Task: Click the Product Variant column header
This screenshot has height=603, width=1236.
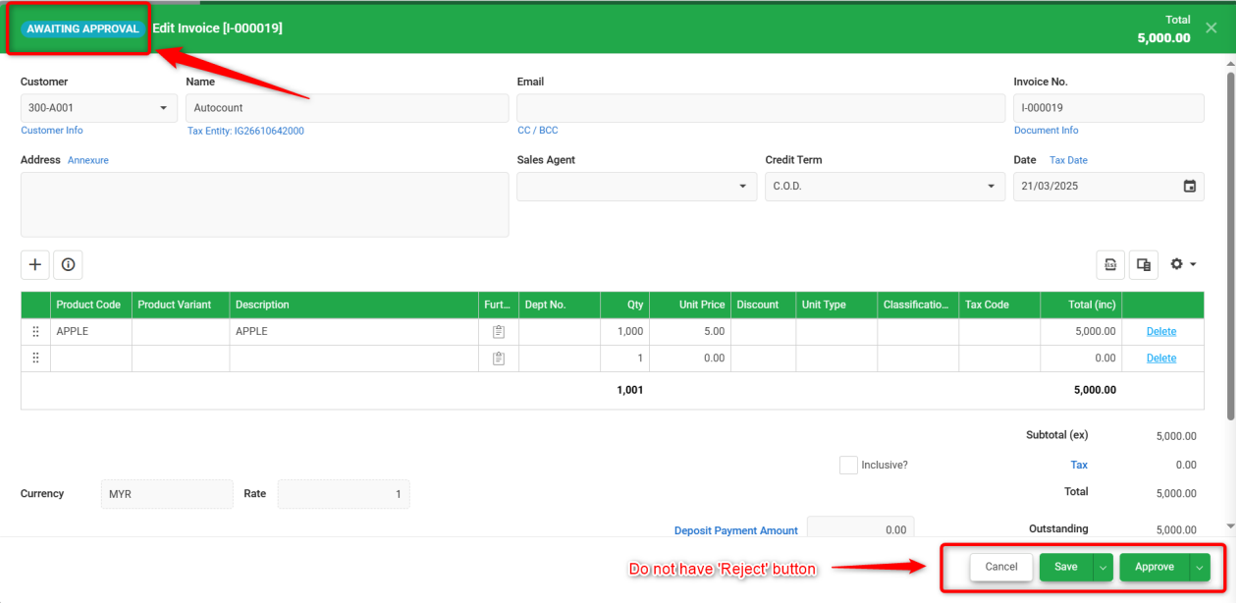Action: point(181,305)
